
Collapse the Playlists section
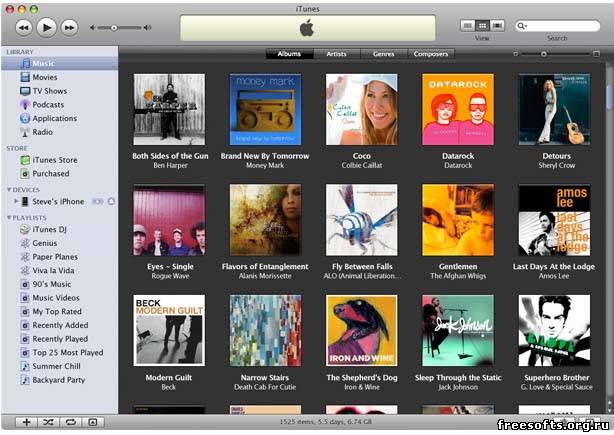point(9,217)
